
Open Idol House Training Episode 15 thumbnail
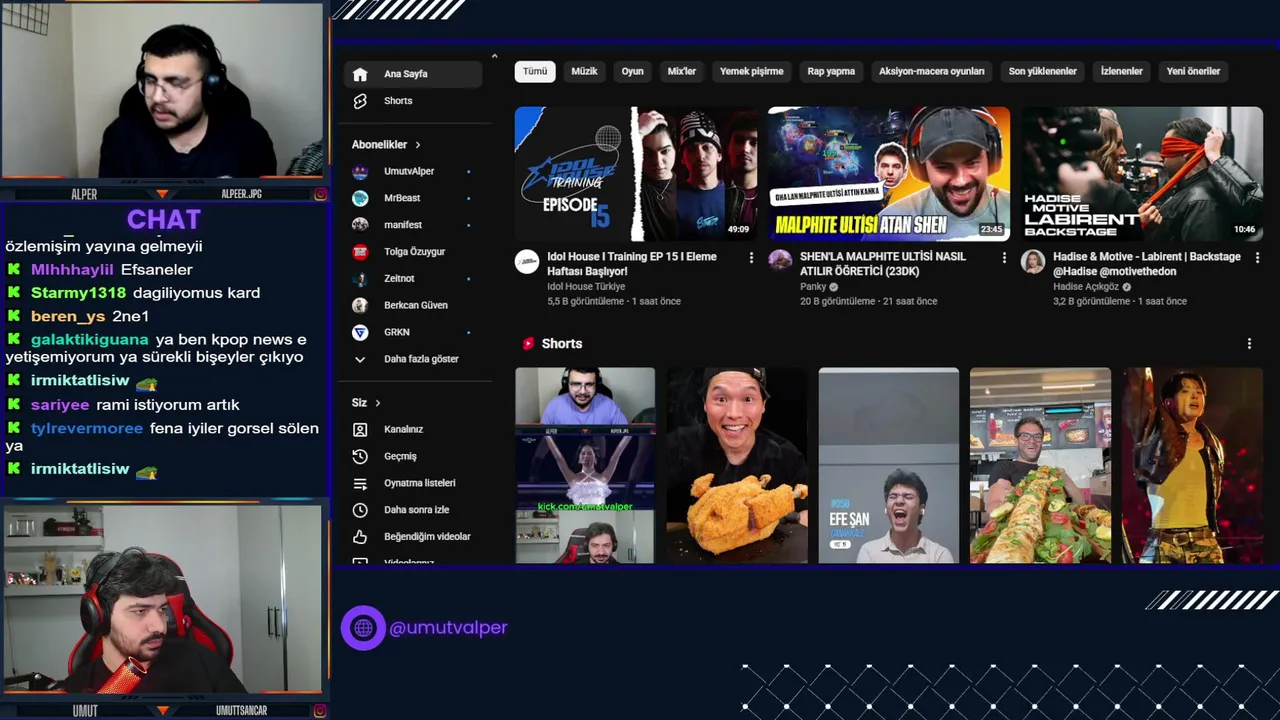[x=636, y=174]
